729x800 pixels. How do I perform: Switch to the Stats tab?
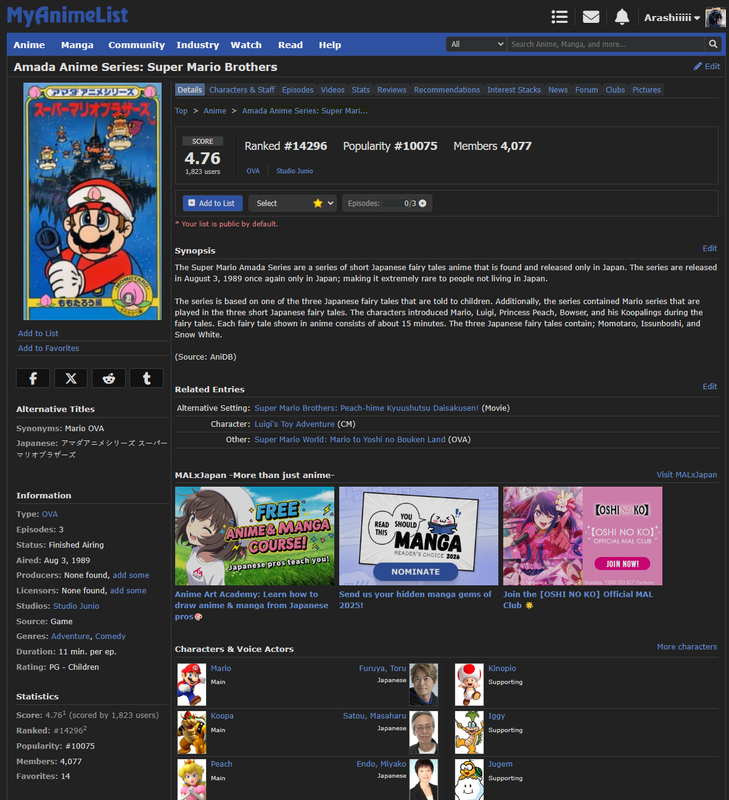coord(361,90)
